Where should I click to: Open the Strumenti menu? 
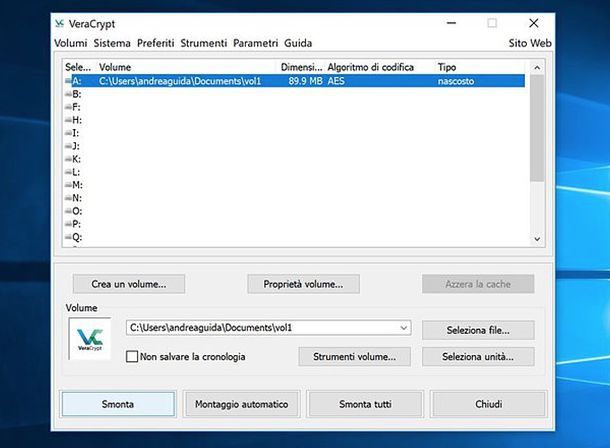203,43
